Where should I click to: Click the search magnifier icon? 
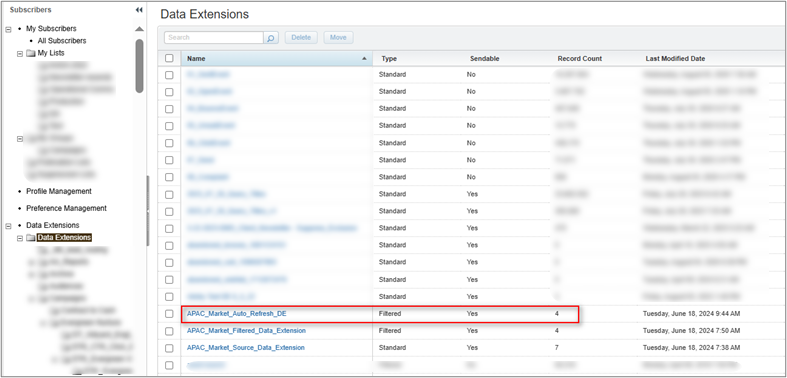[x=271, y=38]
